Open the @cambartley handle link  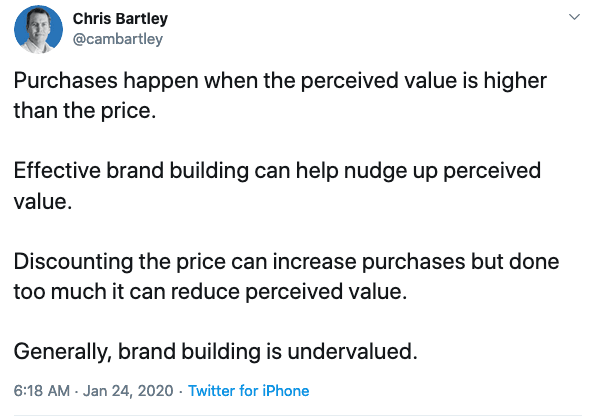pyautogui.click(x=117, y=39)
